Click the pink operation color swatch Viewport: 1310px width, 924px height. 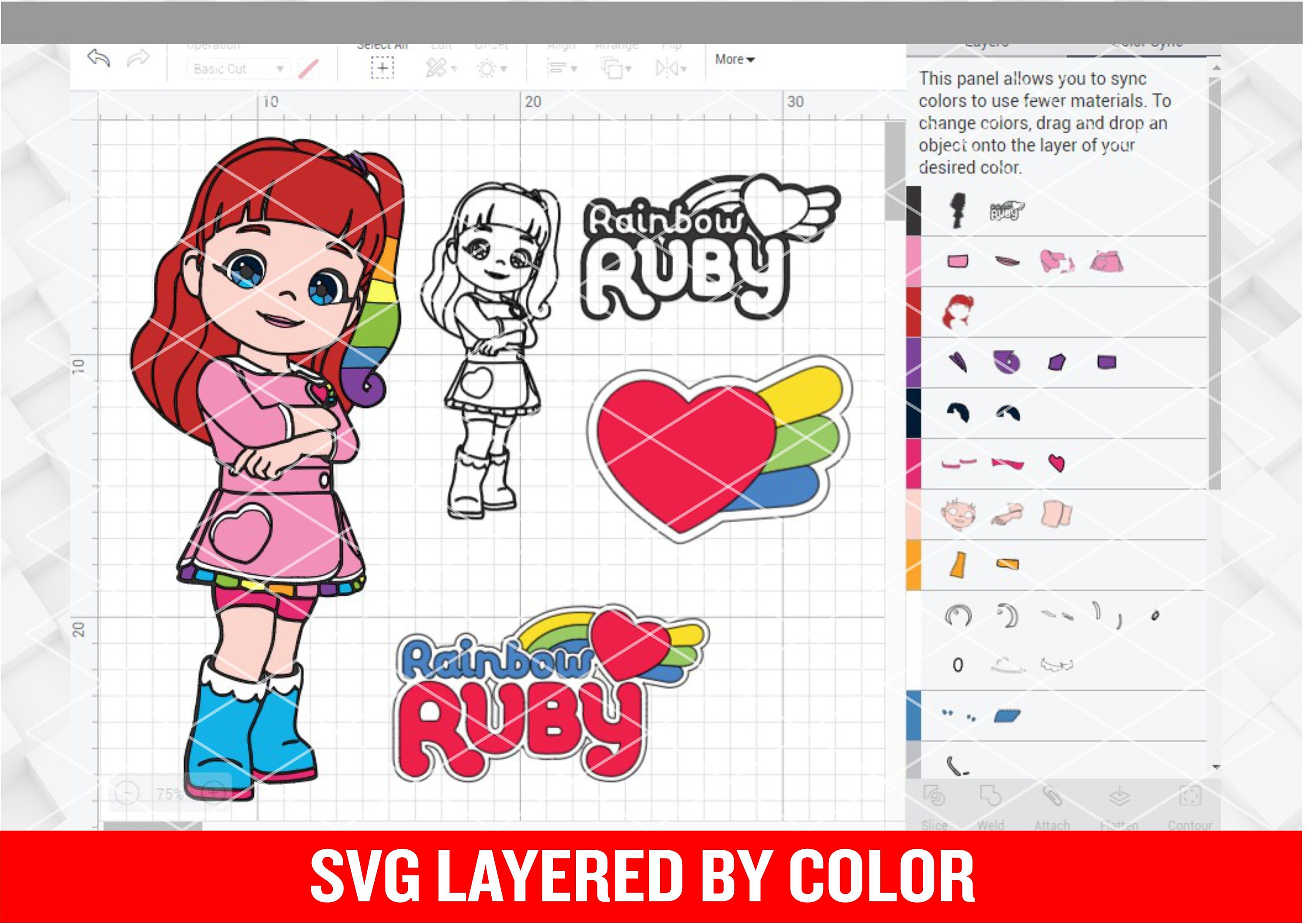(309, 67)
